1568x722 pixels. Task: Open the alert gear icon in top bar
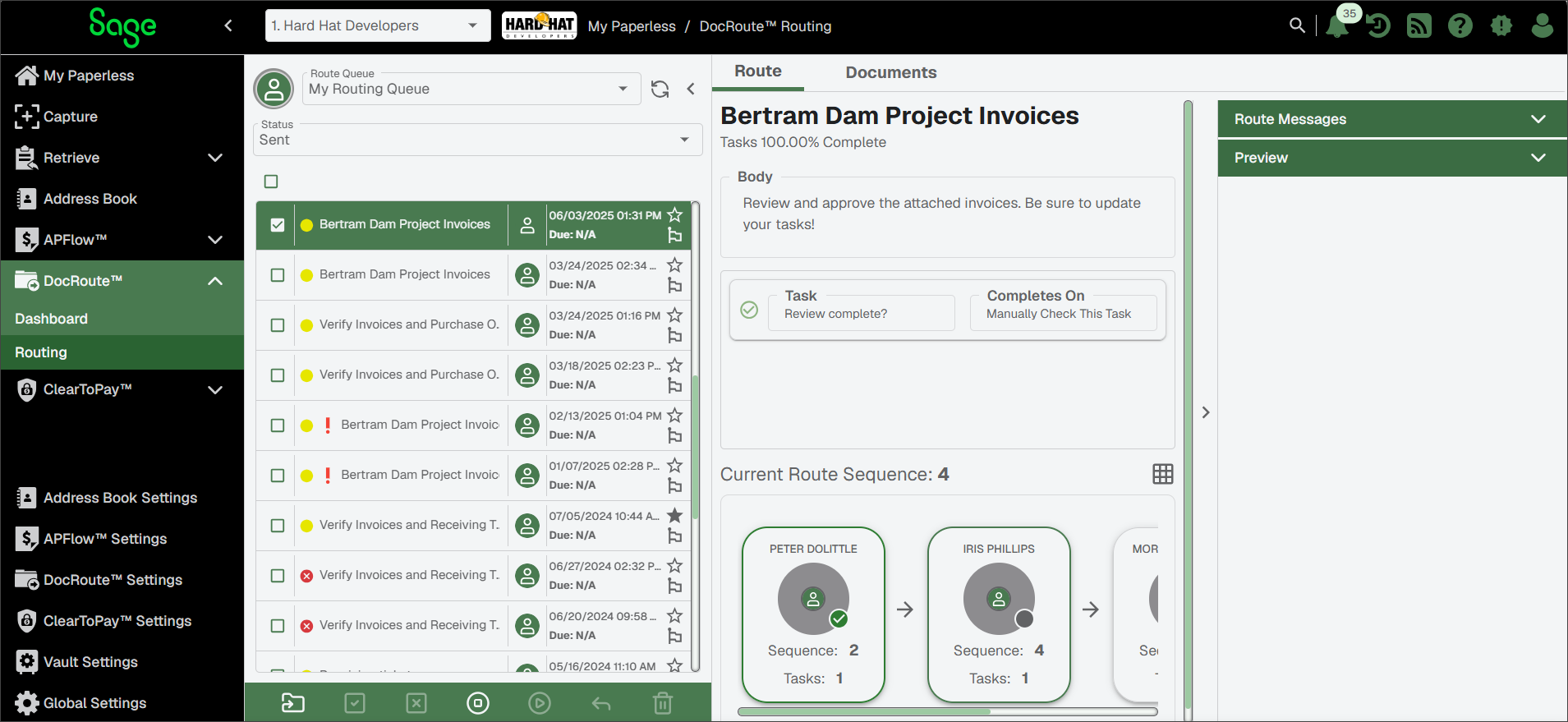(1501, 25)
